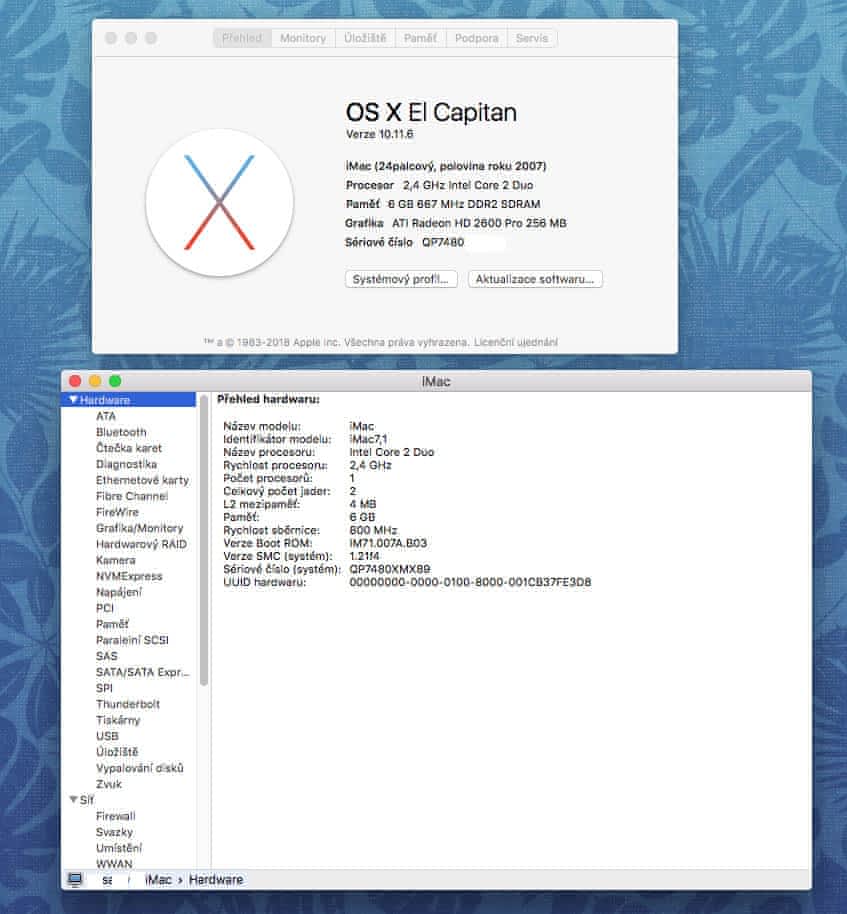Select NVMExpress in the sidebar
Screen dimensions: 847x914
pyautogui.click(x=129, y=576)
